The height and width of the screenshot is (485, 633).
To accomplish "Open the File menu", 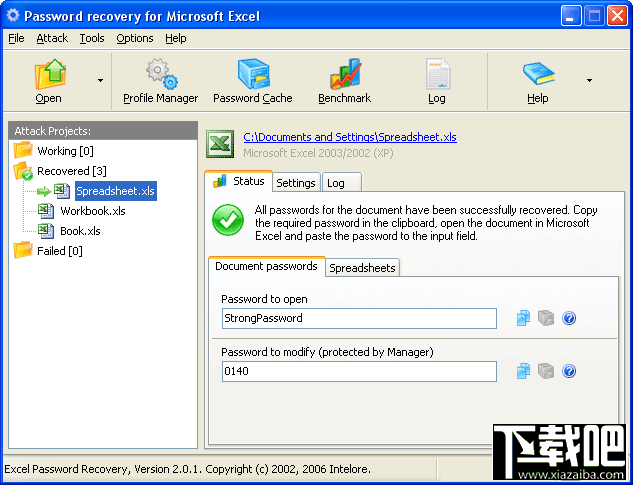I will [17, 38].
